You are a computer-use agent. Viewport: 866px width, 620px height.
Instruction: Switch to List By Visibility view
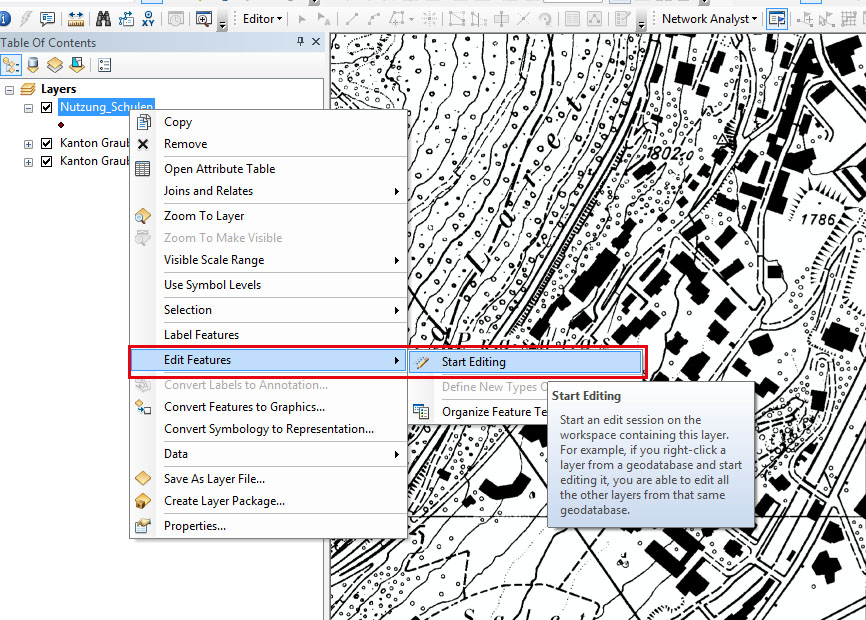point(55,65)
